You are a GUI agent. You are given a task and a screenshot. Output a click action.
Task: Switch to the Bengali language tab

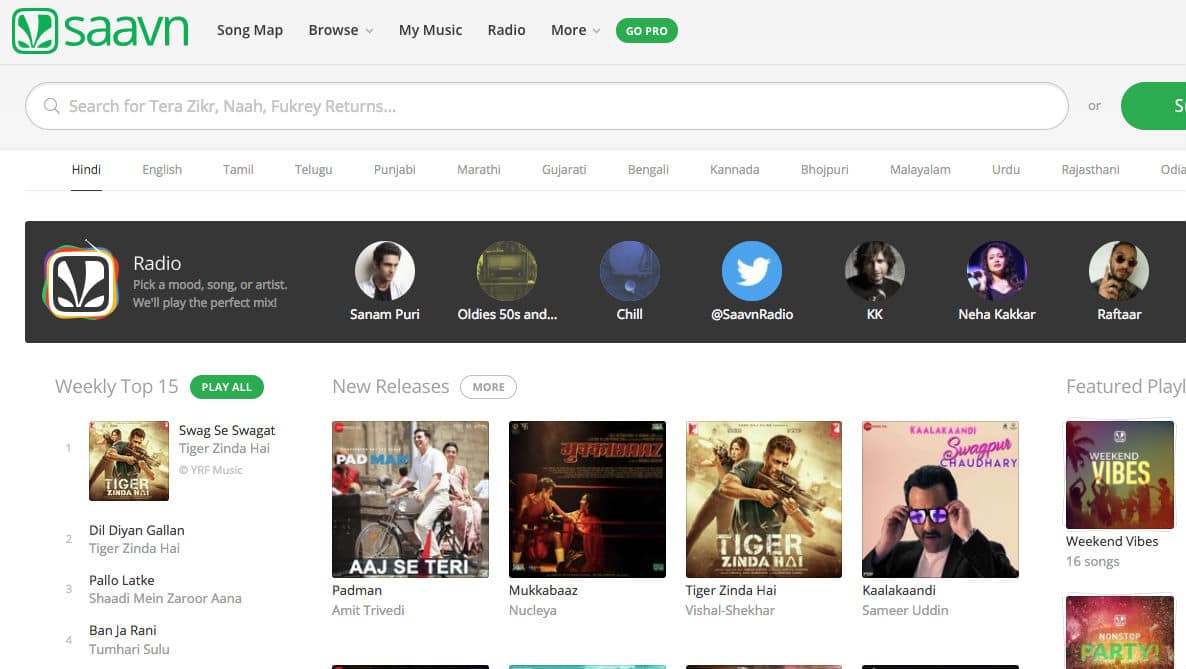coord(648,170)
